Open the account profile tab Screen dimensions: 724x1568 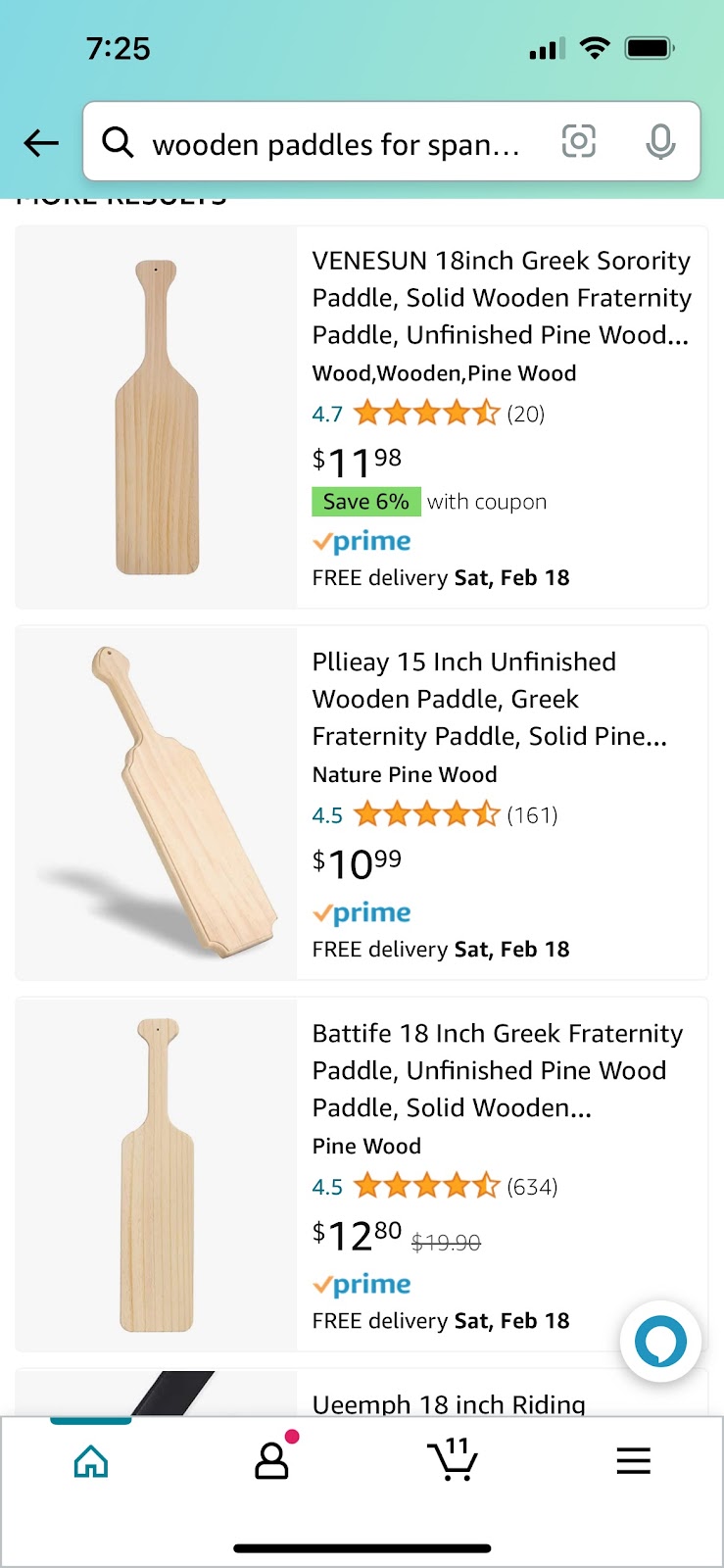click(x=271, y=1461)
